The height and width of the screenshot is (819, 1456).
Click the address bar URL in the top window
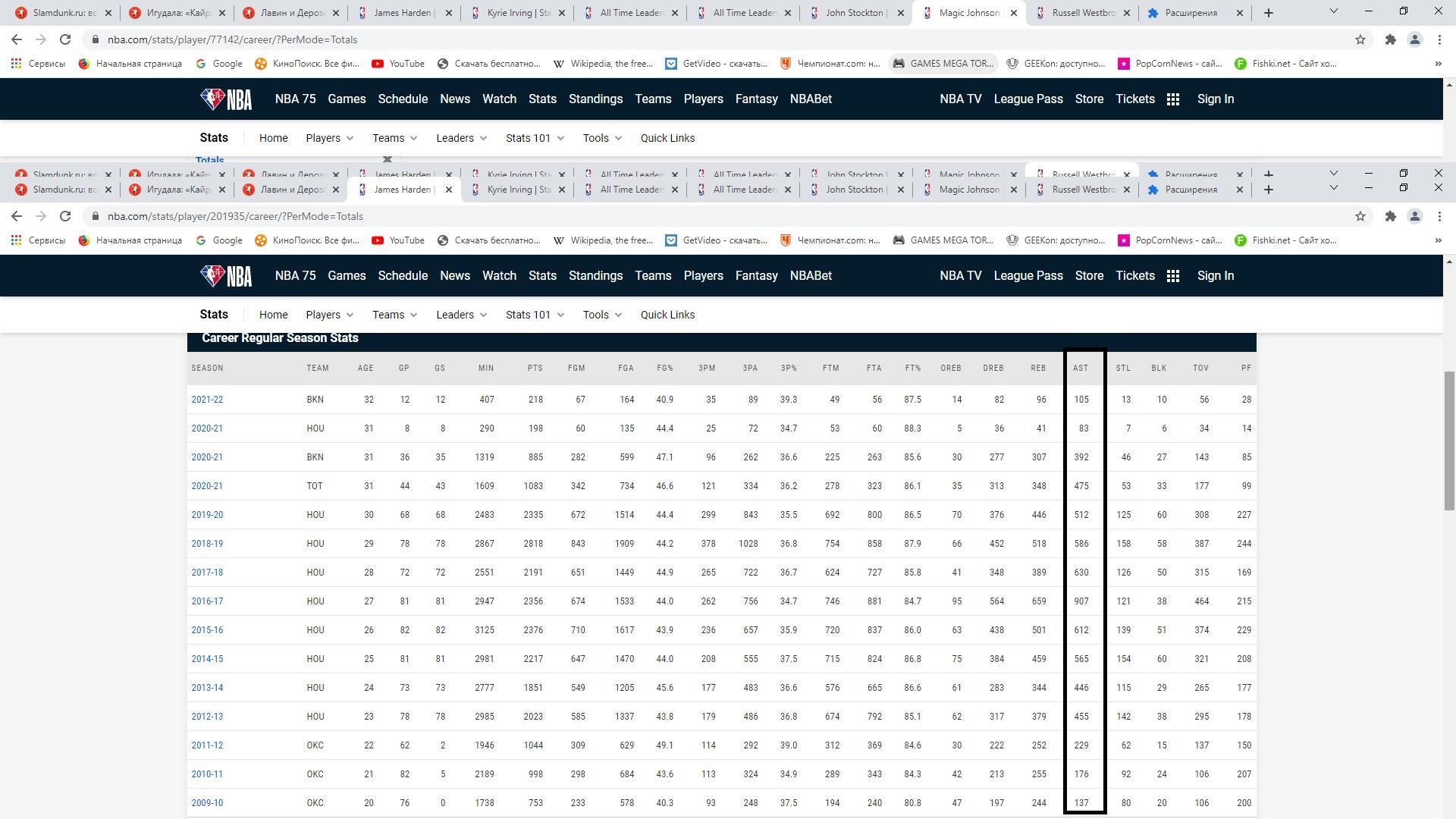(x=232, y=39)
